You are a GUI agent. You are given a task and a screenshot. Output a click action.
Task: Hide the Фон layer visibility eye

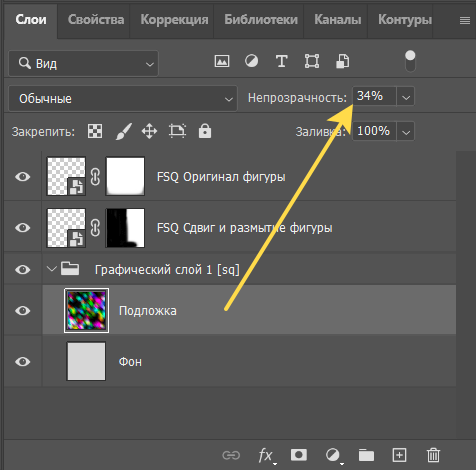[23, 362]
